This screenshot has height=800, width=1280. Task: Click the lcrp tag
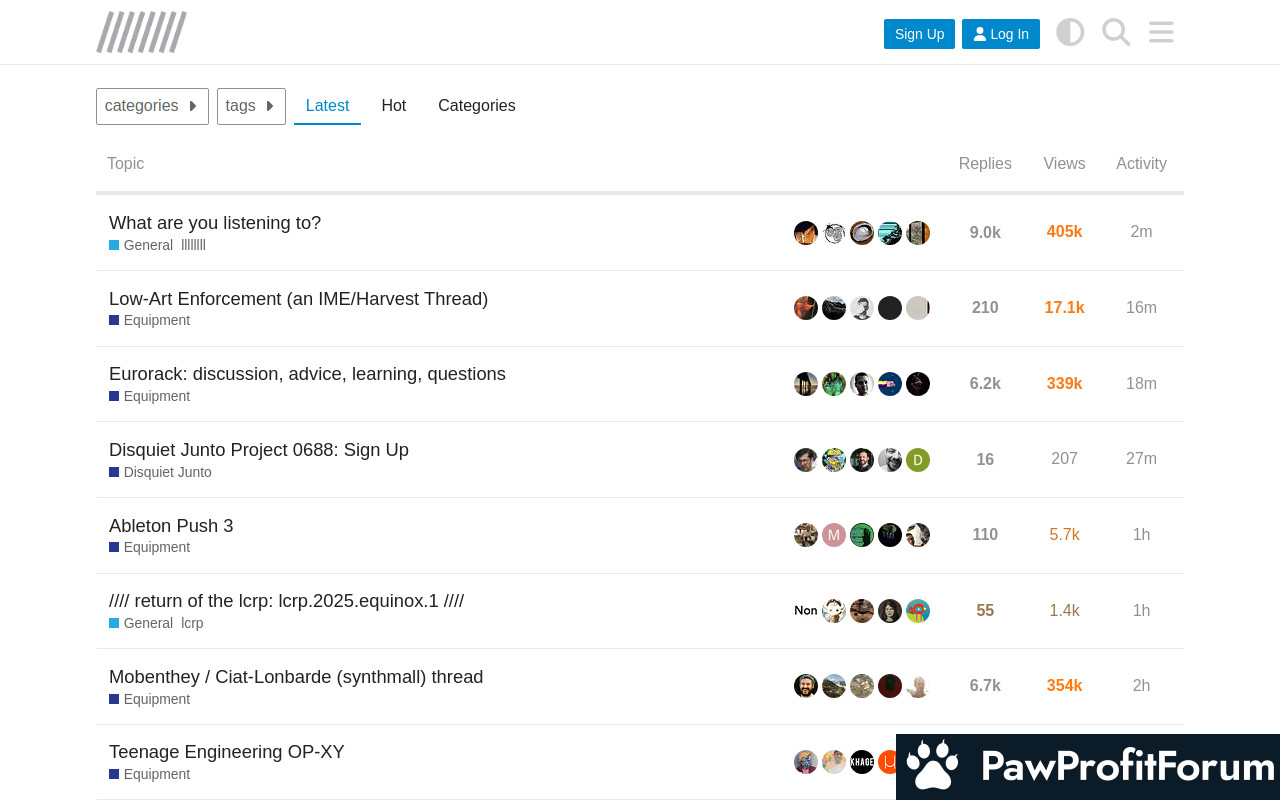[192, 623]
